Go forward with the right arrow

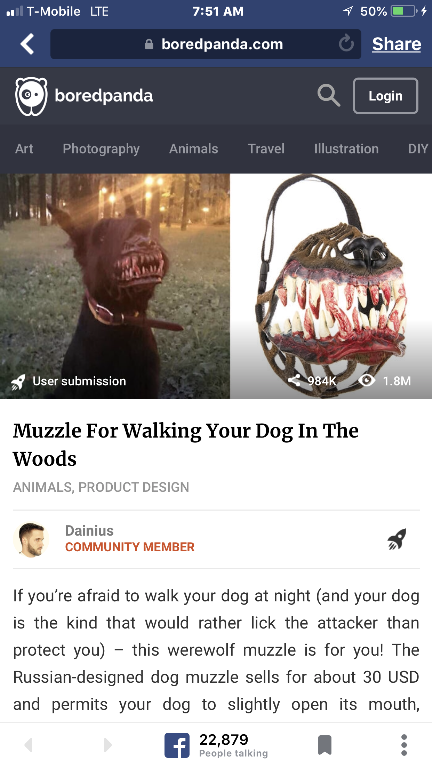(x=108, y=745)
